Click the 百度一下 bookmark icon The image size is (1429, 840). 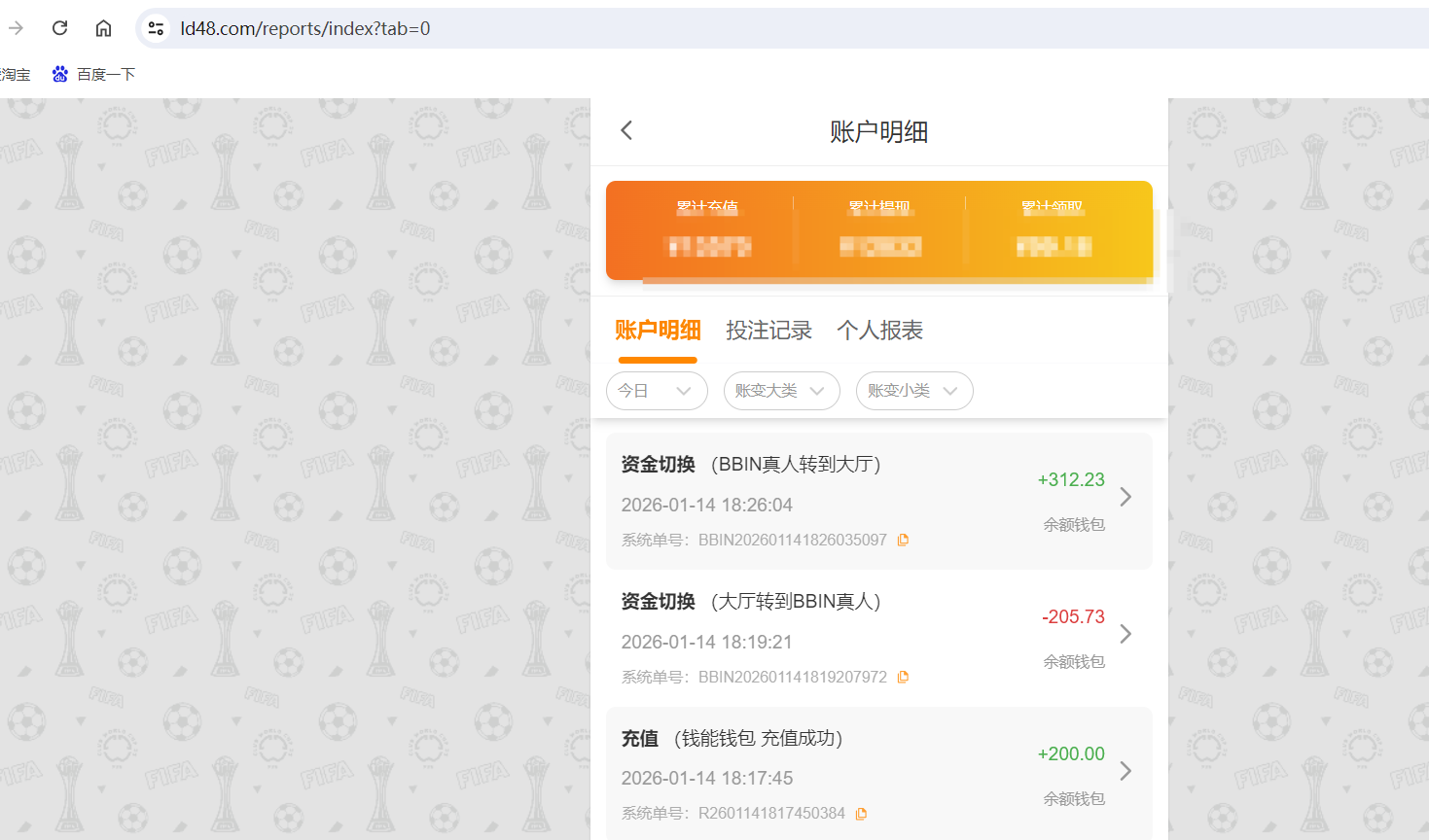(59, 74)
